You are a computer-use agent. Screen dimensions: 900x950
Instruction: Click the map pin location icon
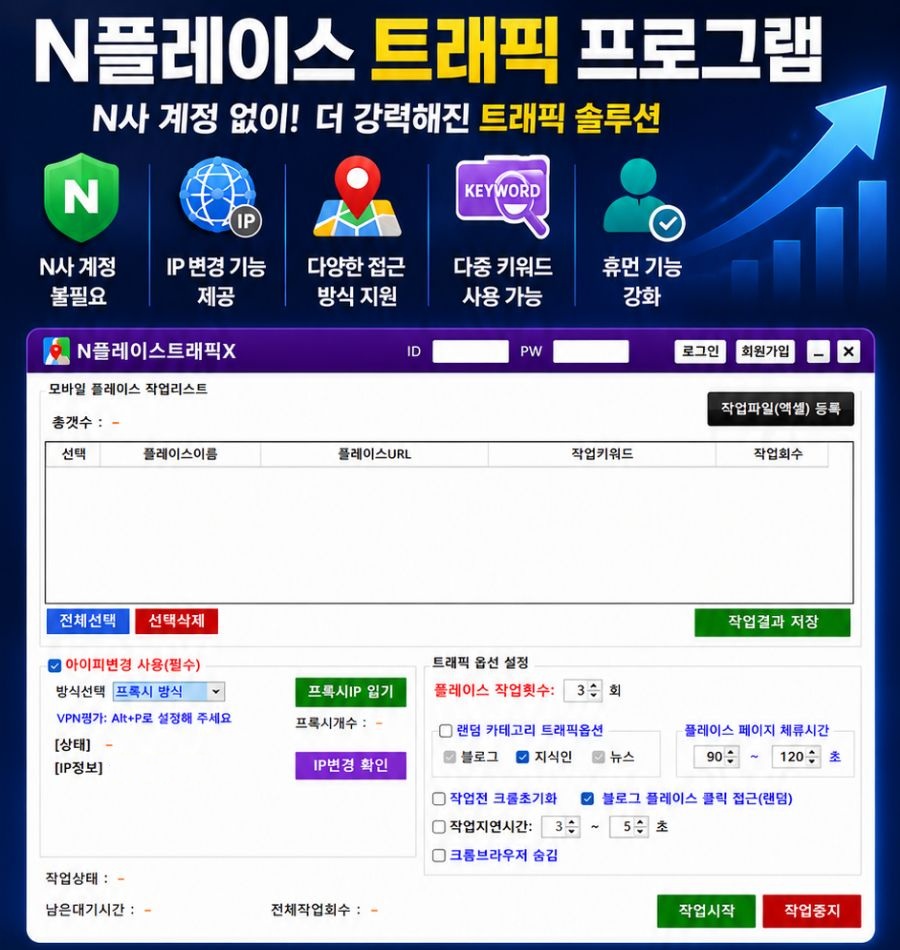pyautogui.click(x=357, y=196)
